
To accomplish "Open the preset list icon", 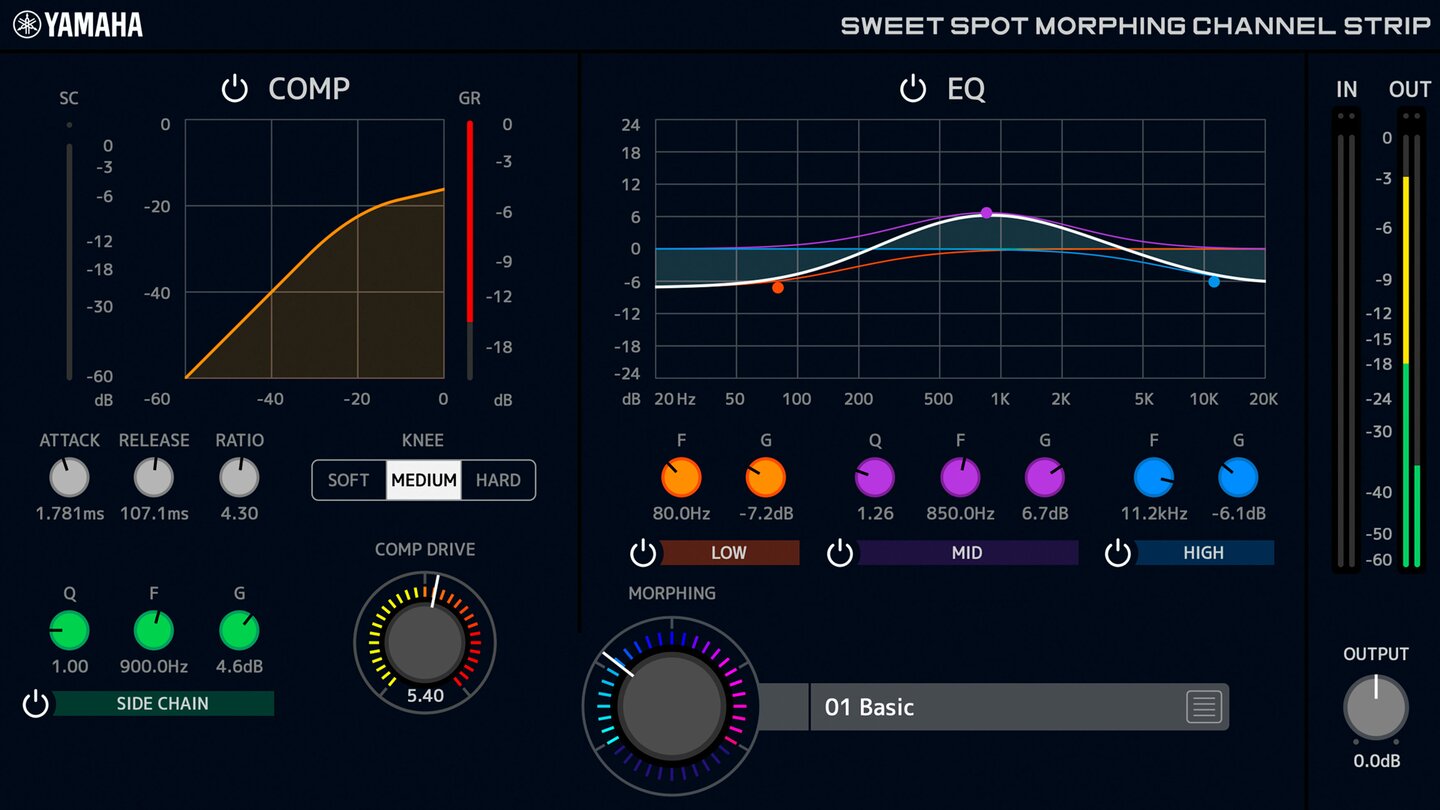I will click(x=1204, y=707).
